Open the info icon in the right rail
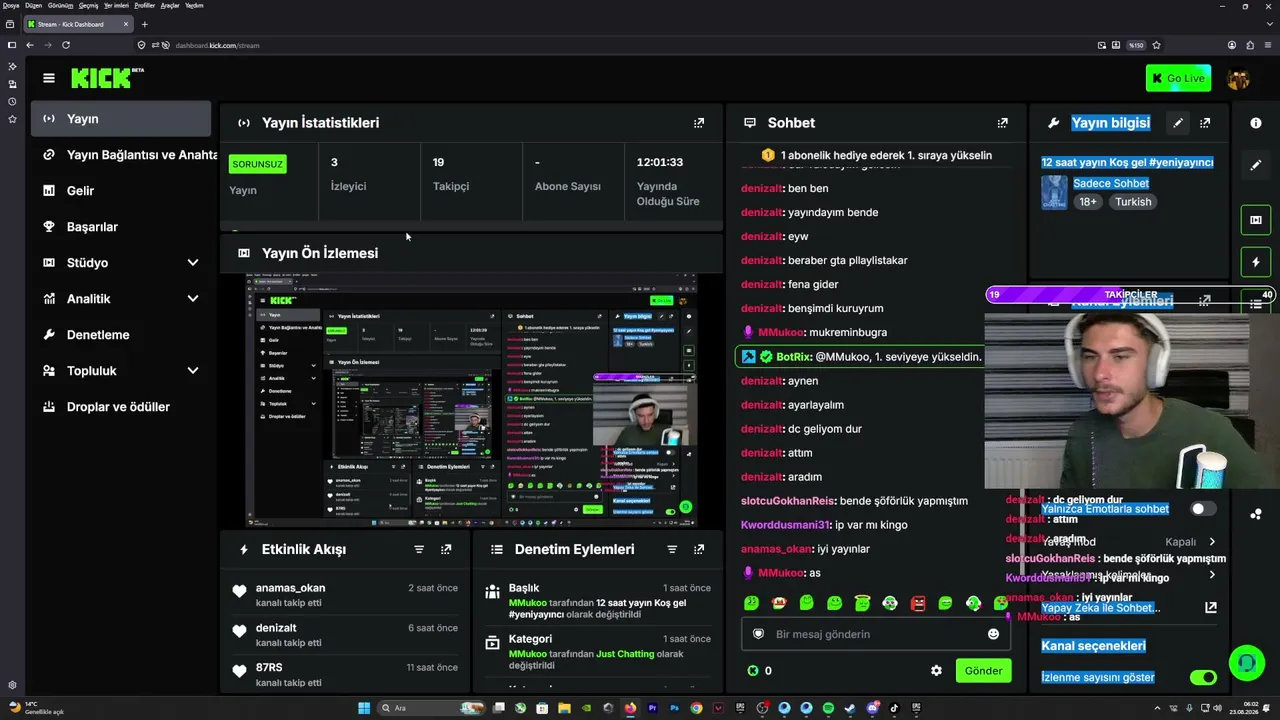Viewport: 1280px width, 720px height. (x=1256, y=123)
